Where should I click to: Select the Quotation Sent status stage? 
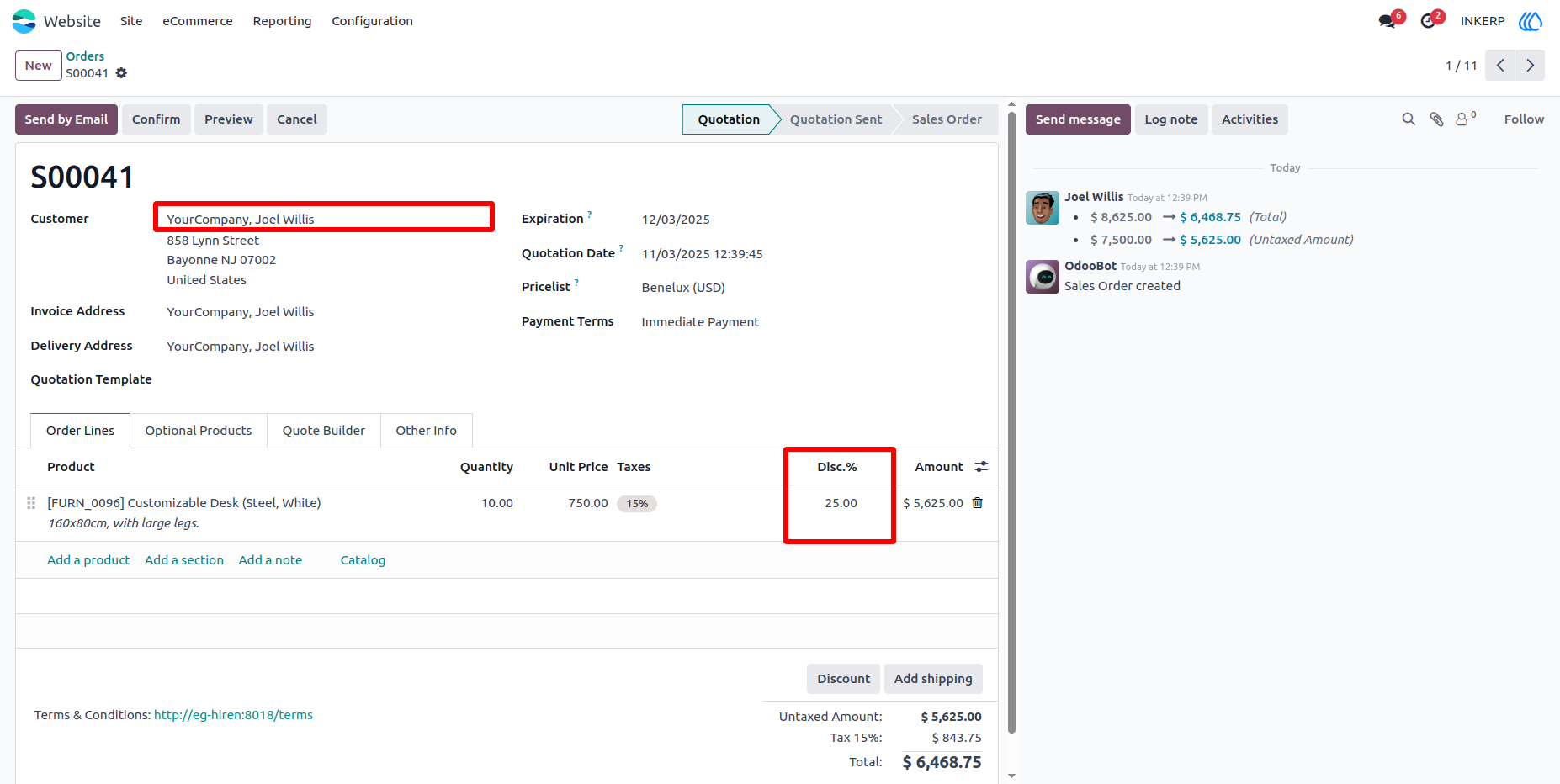point(836,119)
